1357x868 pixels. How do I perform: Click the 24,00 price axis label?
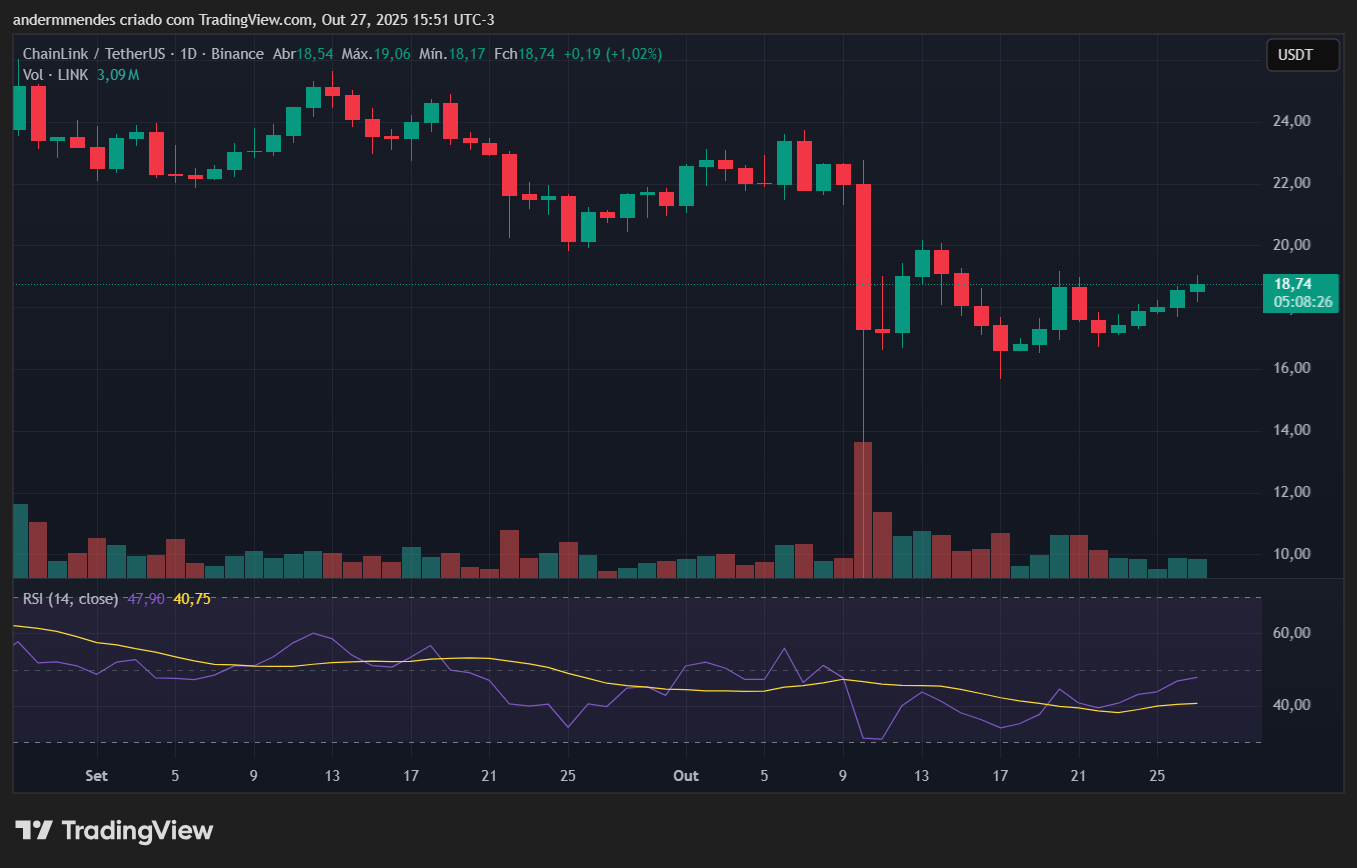coord(1294,121)
